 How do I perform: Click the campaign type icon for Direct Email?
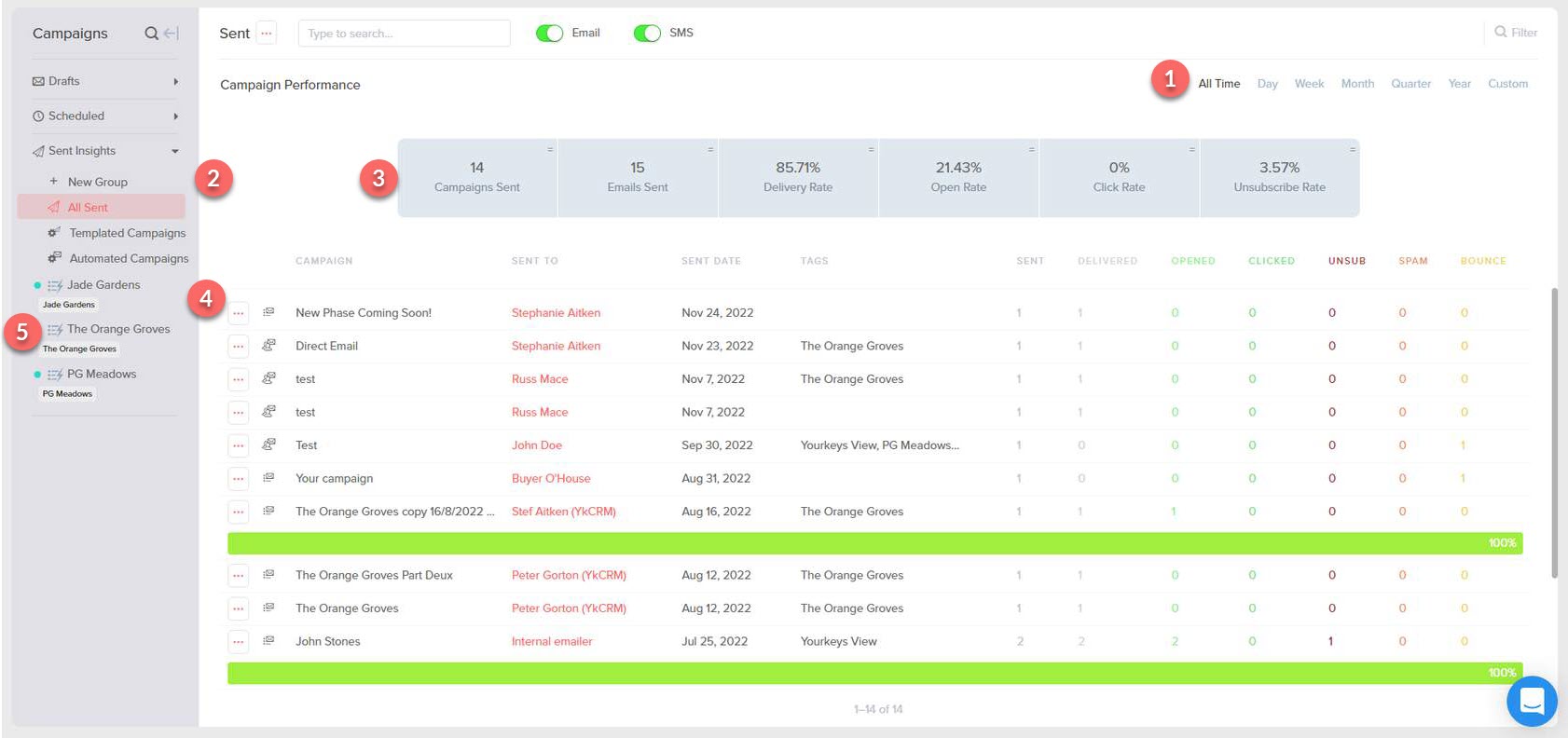tap(268, 345)
